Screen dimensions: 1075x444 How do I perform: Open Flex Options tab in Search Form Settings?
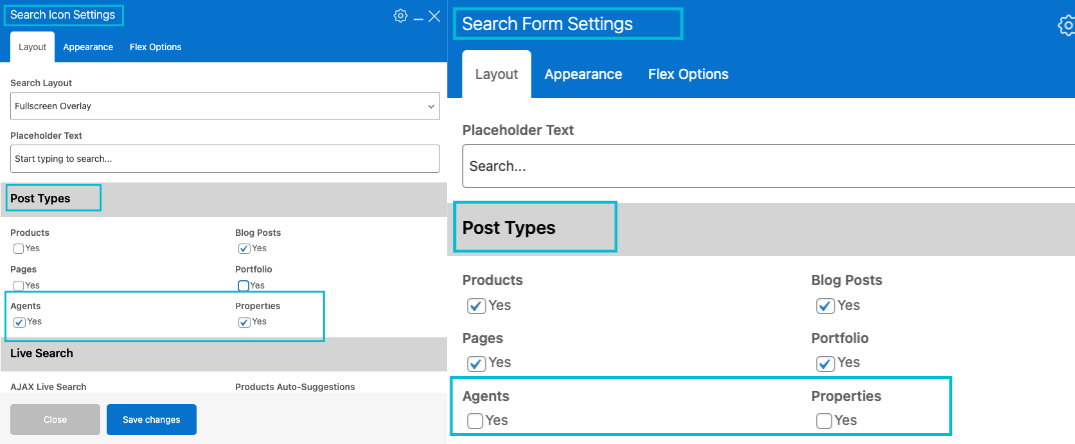[688, 74]
